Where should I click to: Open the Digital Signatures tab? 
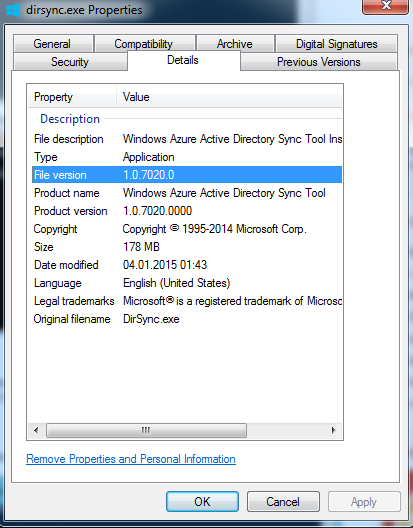(x=336, y=44)
